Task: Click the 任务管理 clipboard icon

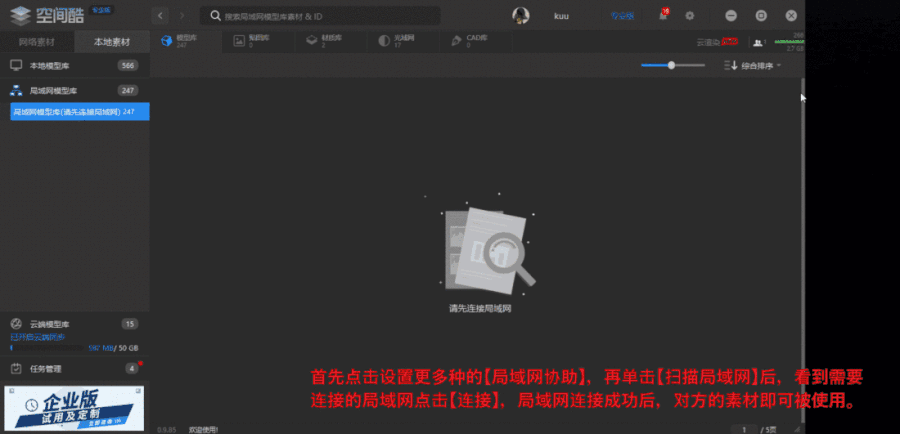Action: click(16, 369)
